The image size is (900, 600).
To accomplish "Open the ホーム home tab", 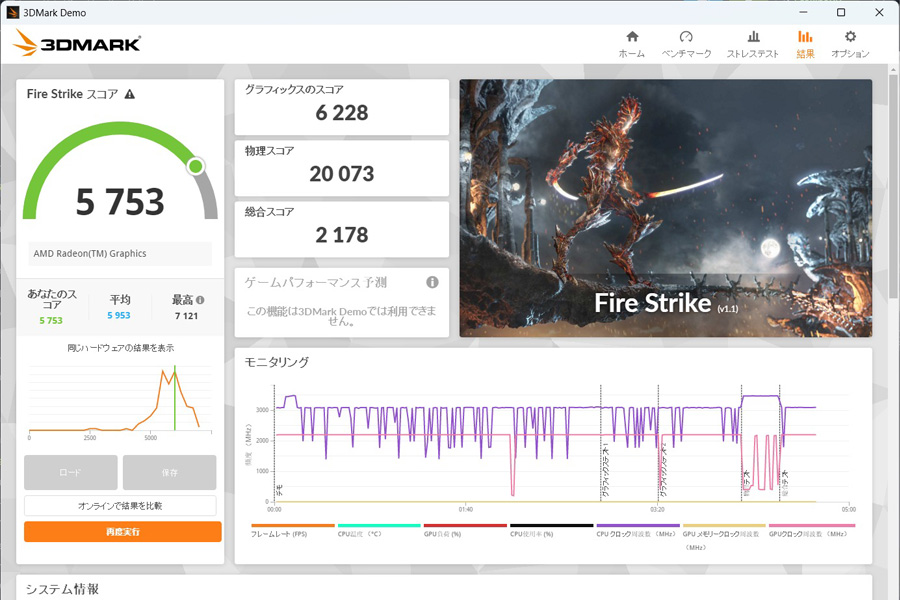I will 631,44.
